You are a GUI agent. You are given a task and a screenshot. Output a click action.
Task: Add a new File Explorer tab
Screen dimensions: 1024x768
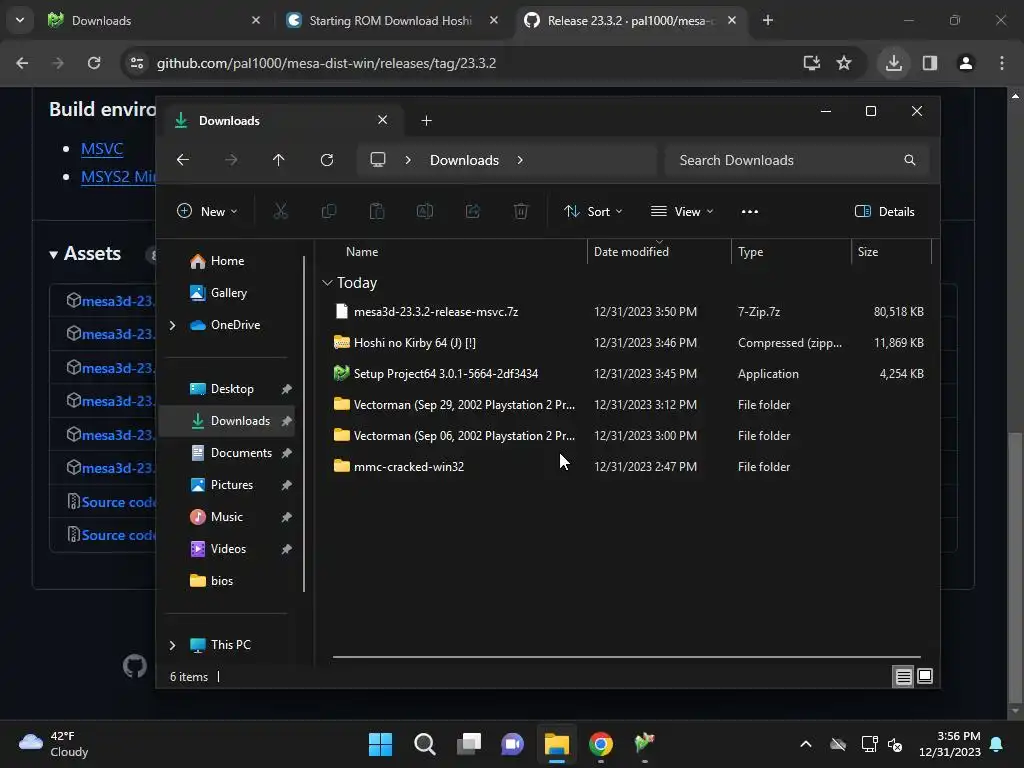click(426, 120)
